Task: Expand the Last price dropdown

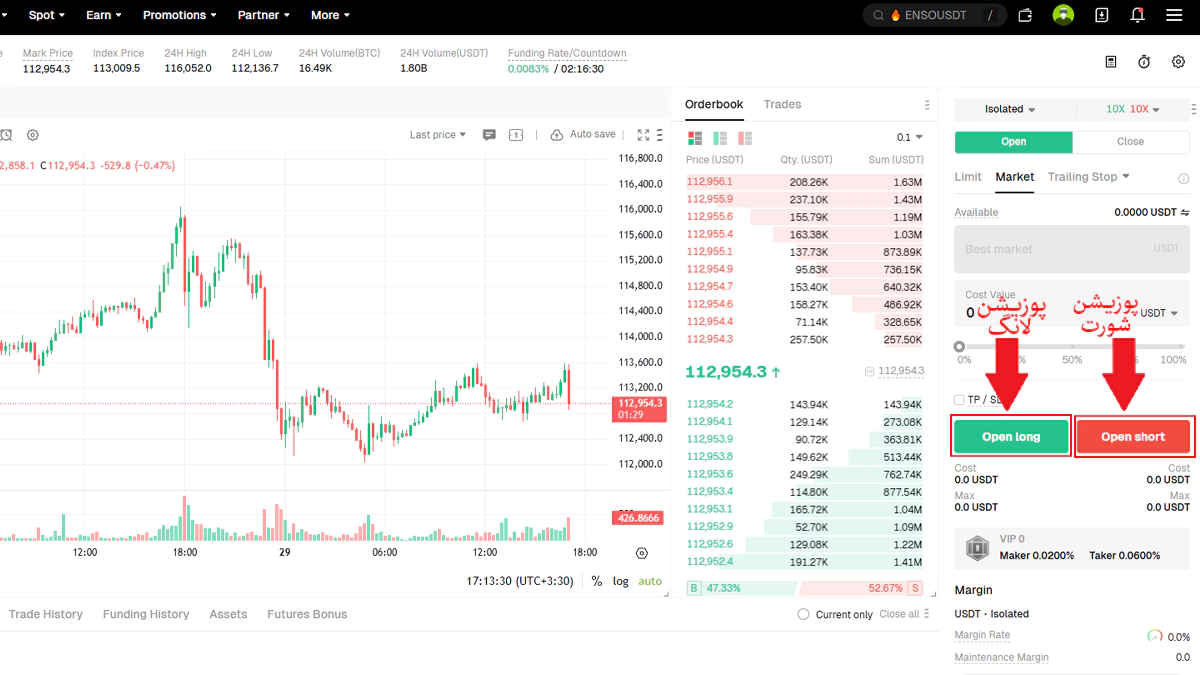Action: (438, 135)
